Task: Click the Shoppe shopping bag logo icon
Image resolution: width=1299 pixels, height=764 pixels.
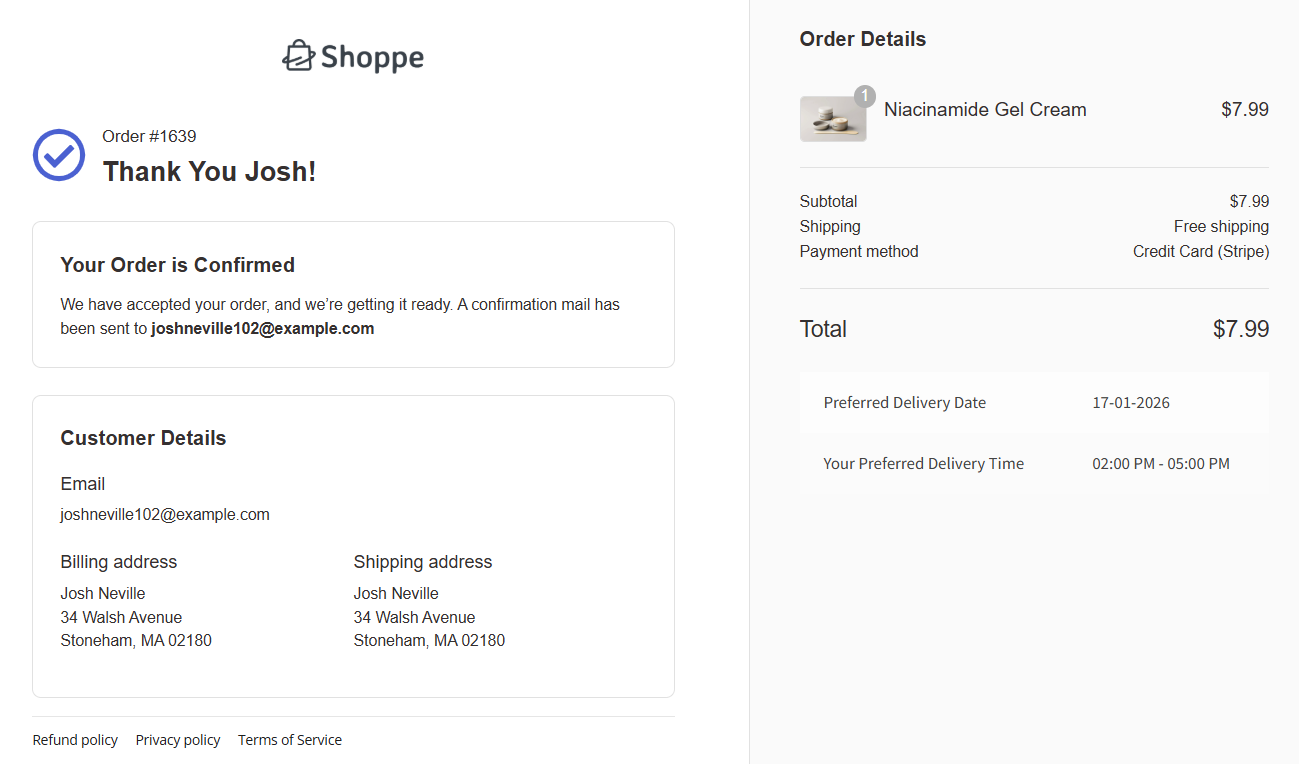Action: tap(298, 56)
